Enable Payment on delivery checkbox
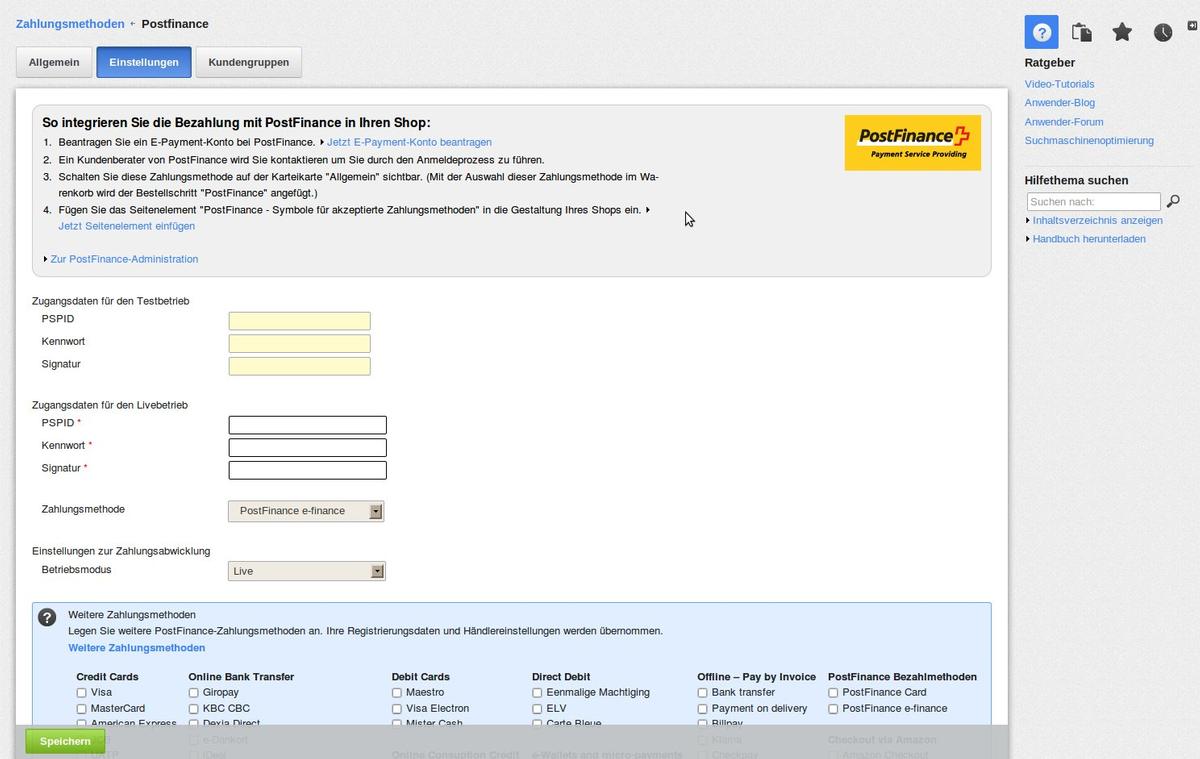 [702, 708]
